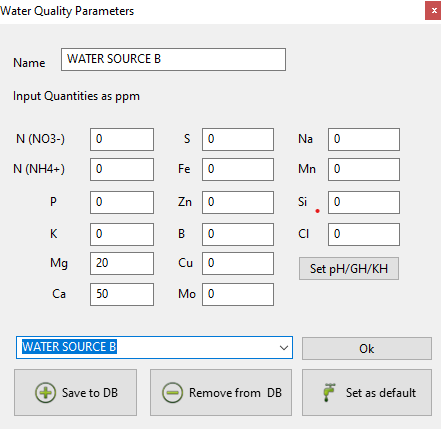Click the Set as default button
441x429 pixels.
click(x=367, y=392)
